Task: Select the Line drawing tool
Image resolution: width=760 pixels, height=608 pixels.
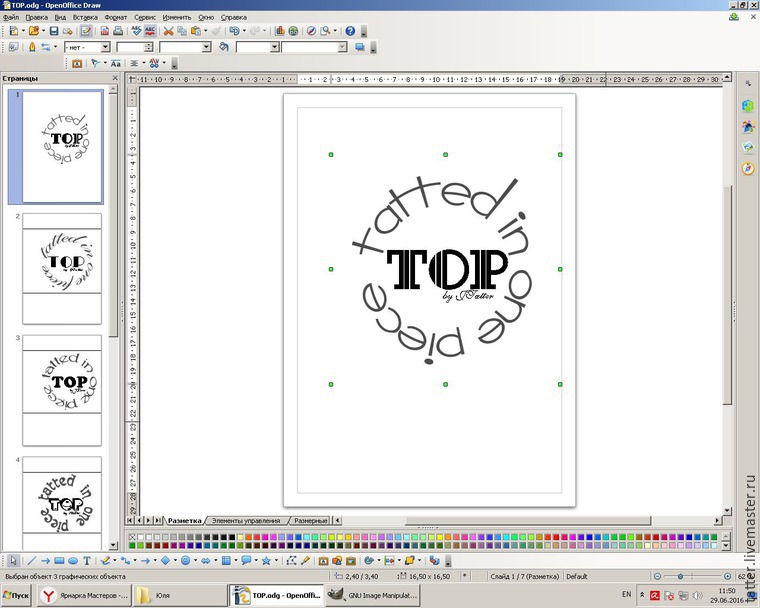Action: point(32,561)
